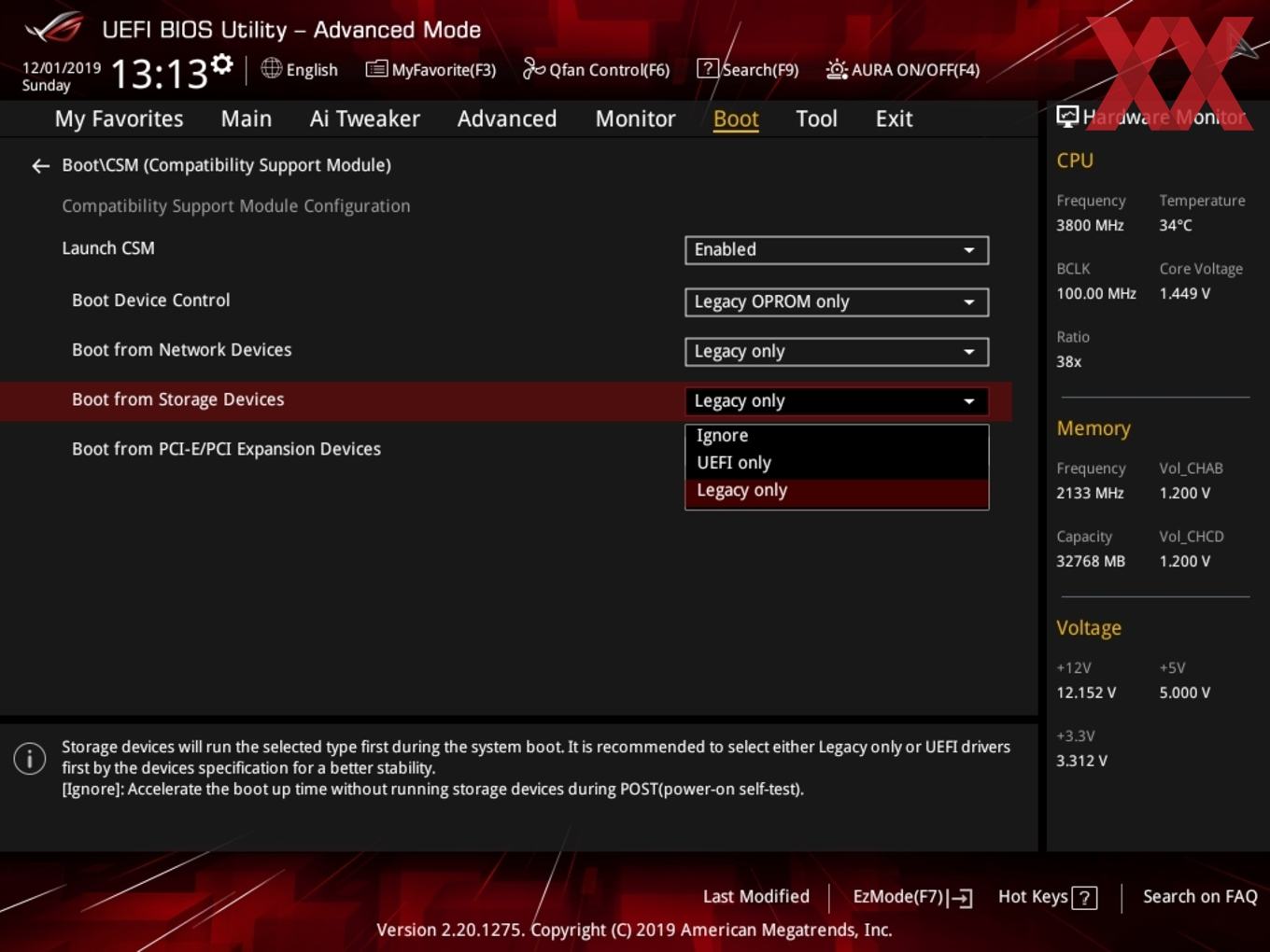Select Legacy only in the dropdown list
This screenshot has height=952, width=1270.
coord(837,492)
